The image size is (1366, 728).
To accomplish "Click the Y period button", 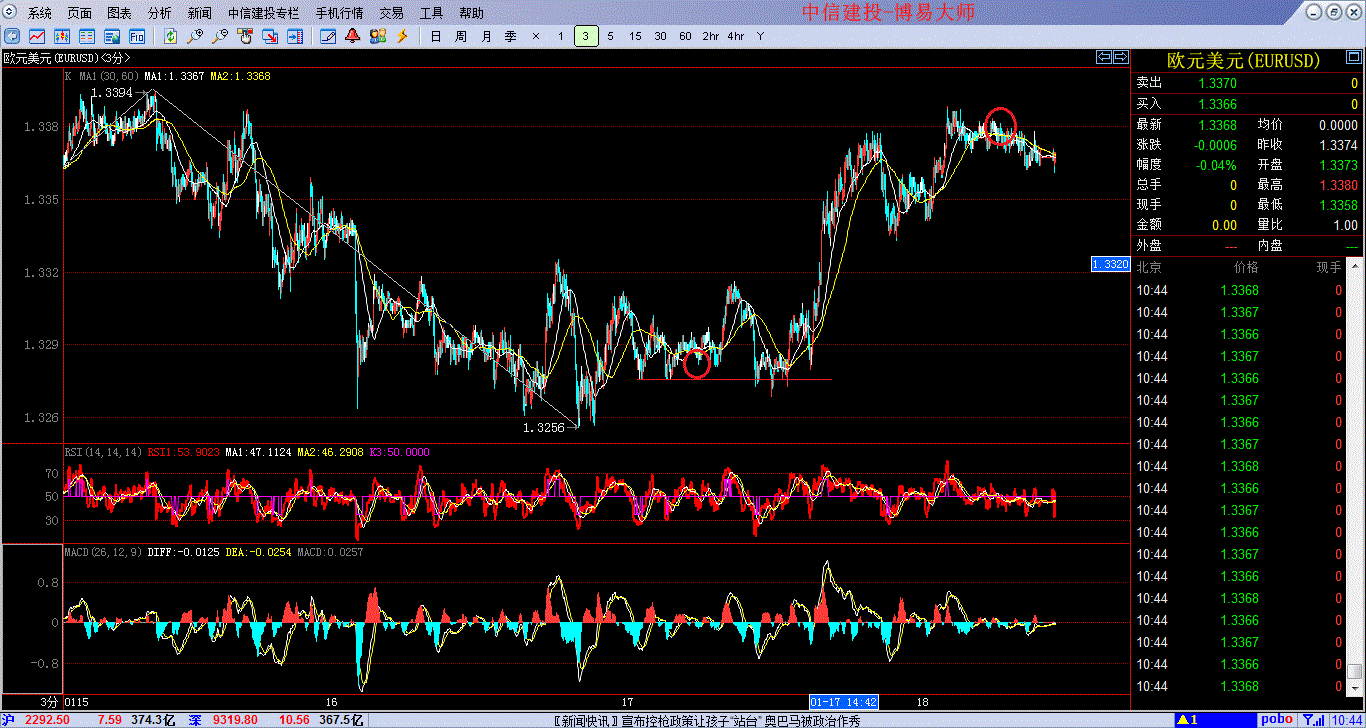I will coord(760,36).
